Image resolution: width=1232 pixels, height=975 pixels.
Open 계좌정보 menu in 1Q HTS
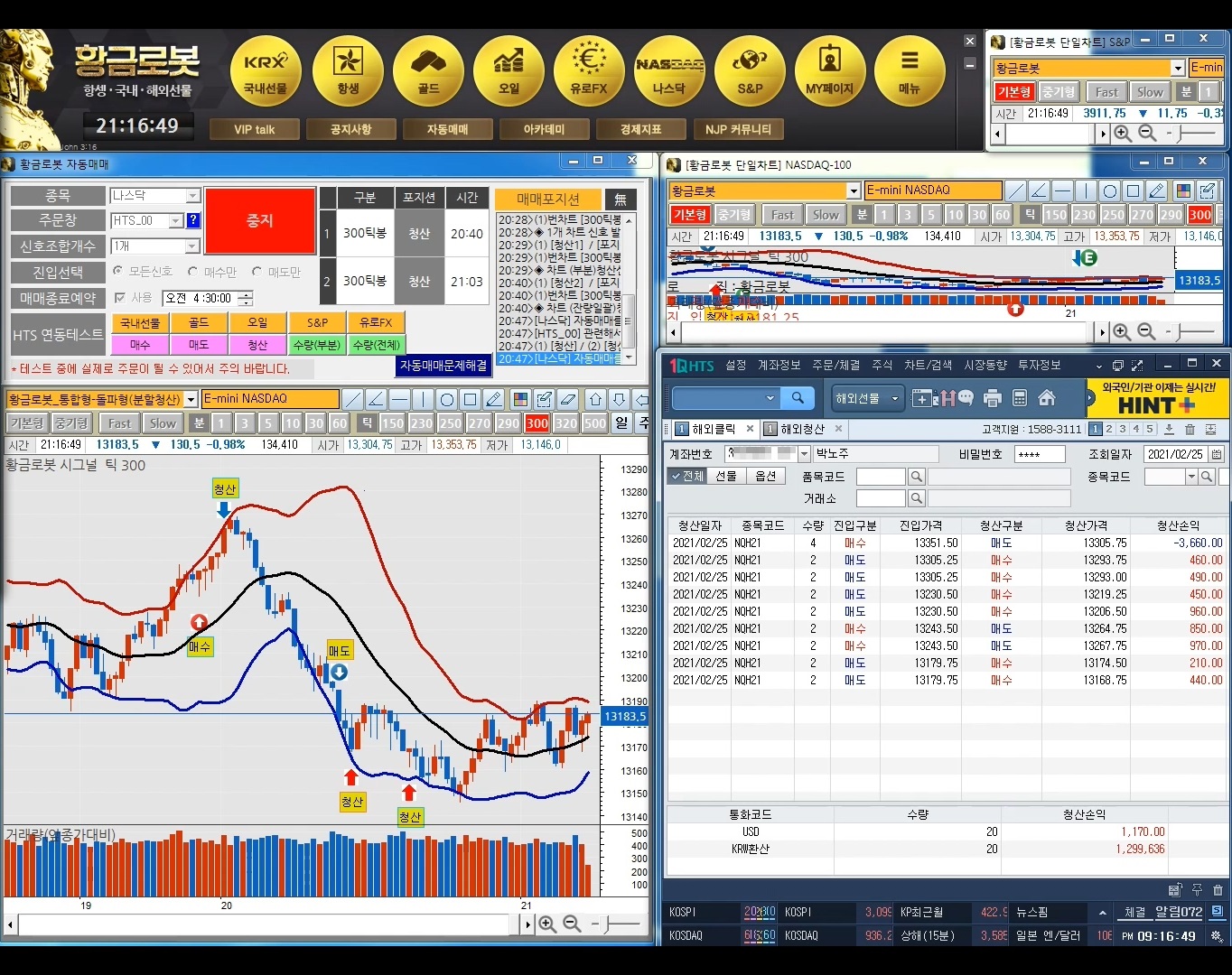(x=779, y=365)
